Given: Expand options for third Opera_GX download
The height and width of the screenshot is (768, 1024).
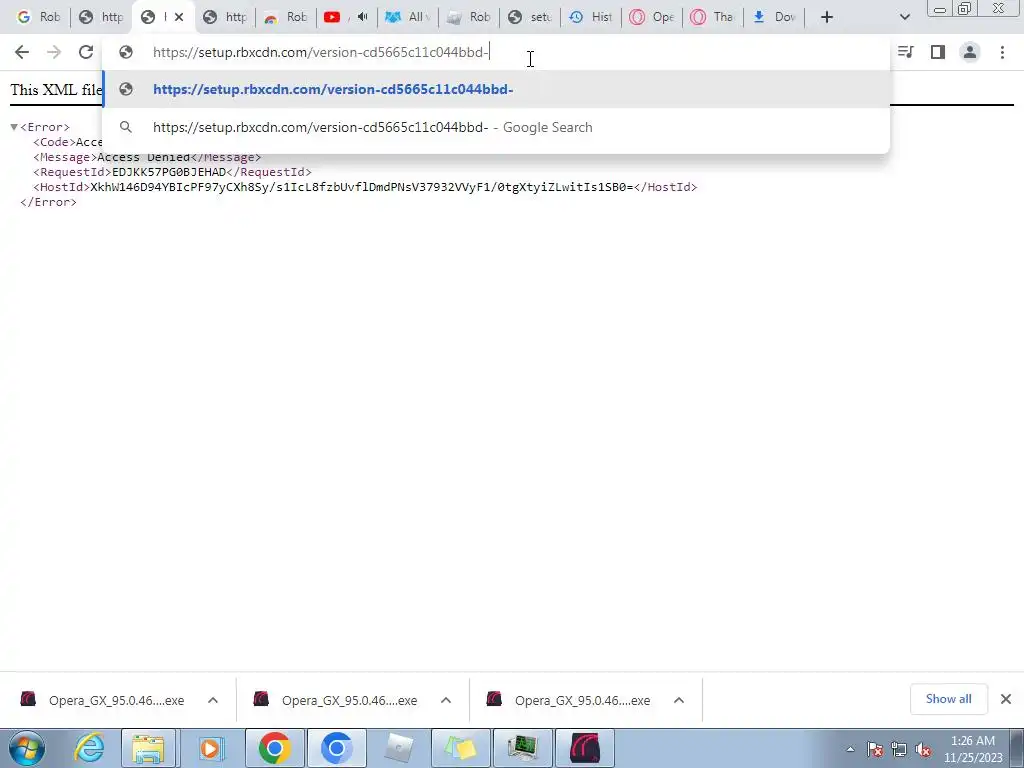Looking at the screenshot, I should [x=679, y=700].
